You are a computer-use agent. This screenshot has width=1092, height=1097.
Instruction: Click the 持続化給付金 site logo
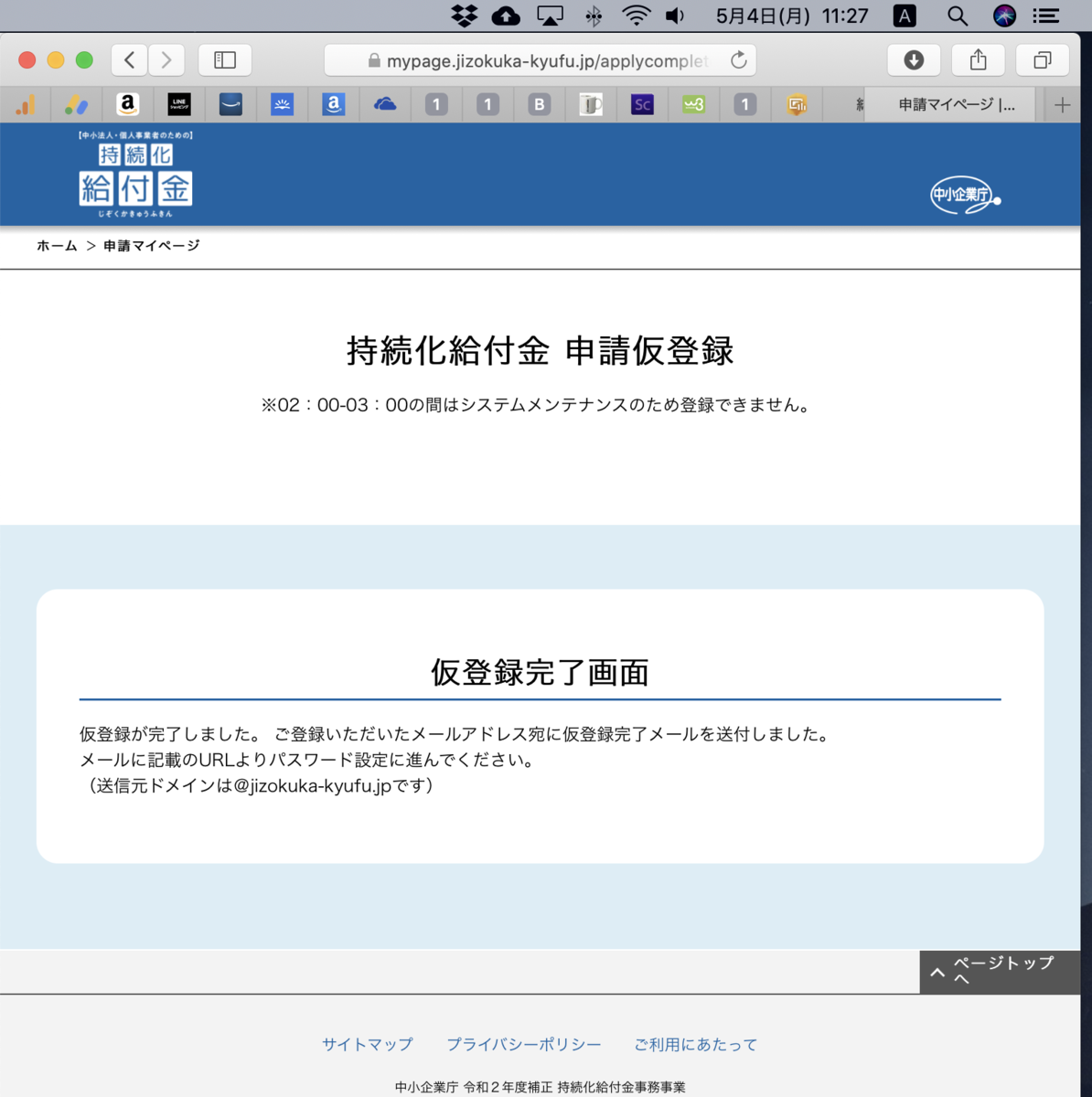click(x=135, y=174)
